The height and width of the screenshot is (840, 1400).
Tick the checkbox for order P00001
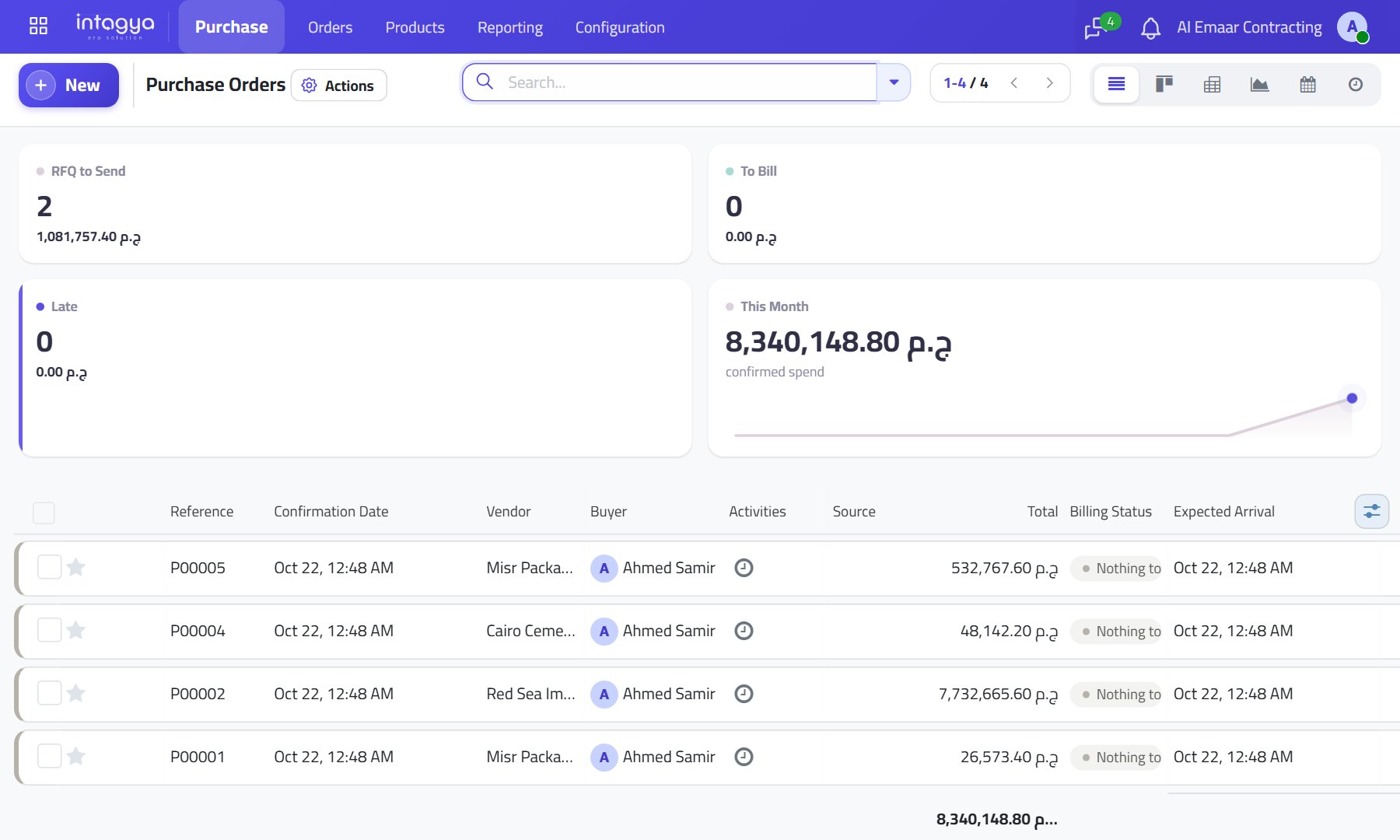coord(50,756)
